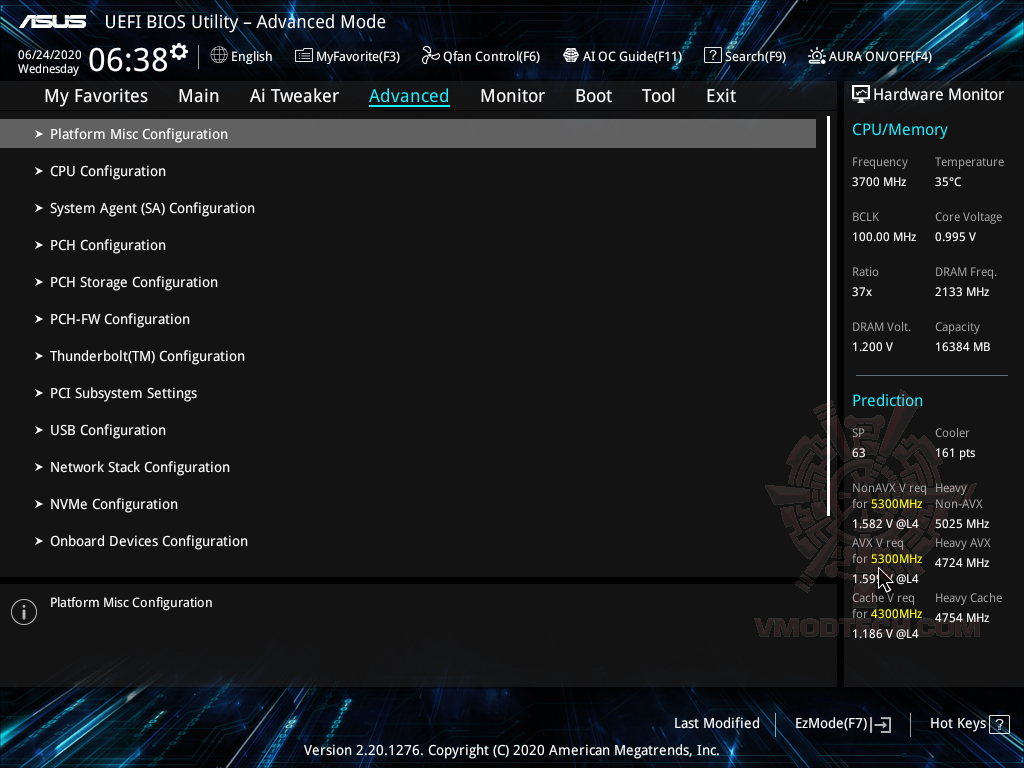The width and height of the screenshot is (1024, 768).
Task: Expand System Agent (SA) Configuration arrow
Action: click(39, 208)
